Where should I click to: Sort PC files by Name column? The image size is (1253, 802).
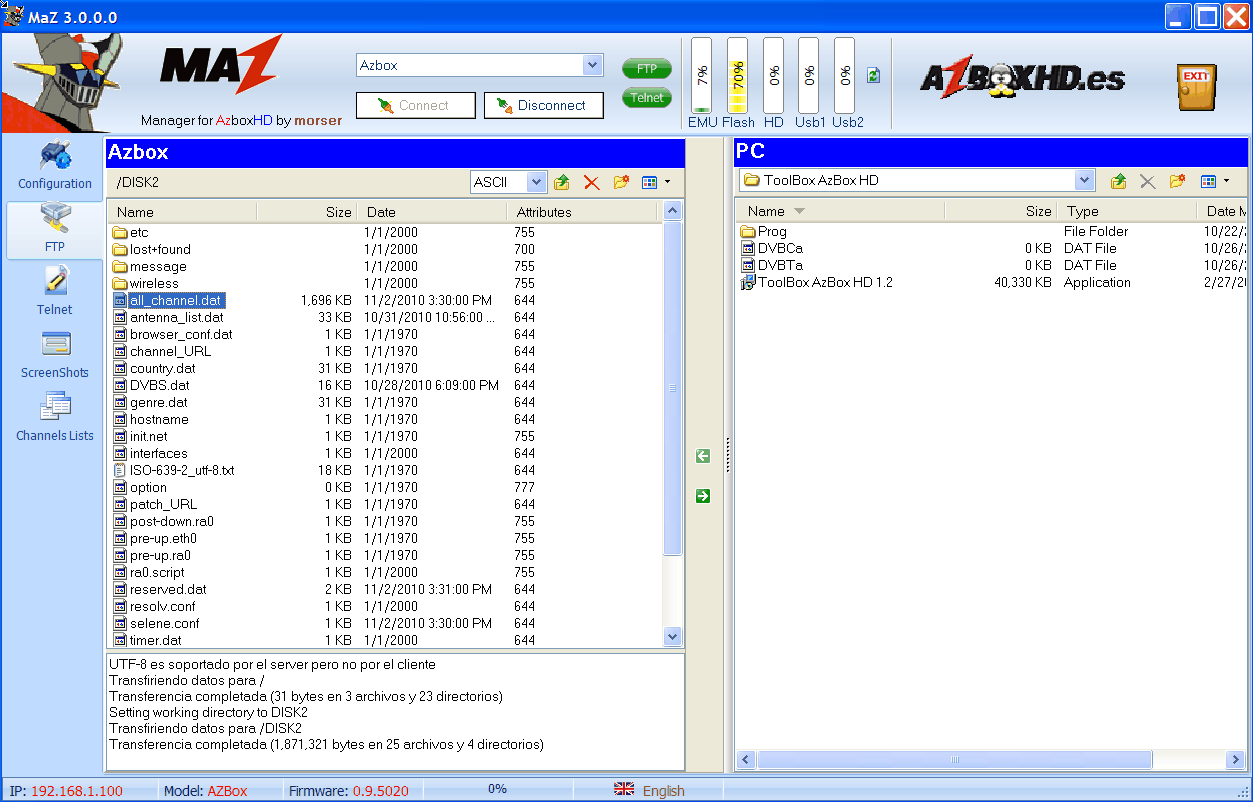tap(841, 211)
